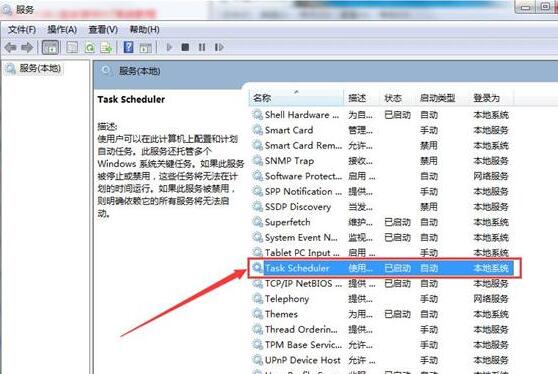Stop the service with the stop button
The width and height of the screenshot is (558, 374).
point(185,47)
